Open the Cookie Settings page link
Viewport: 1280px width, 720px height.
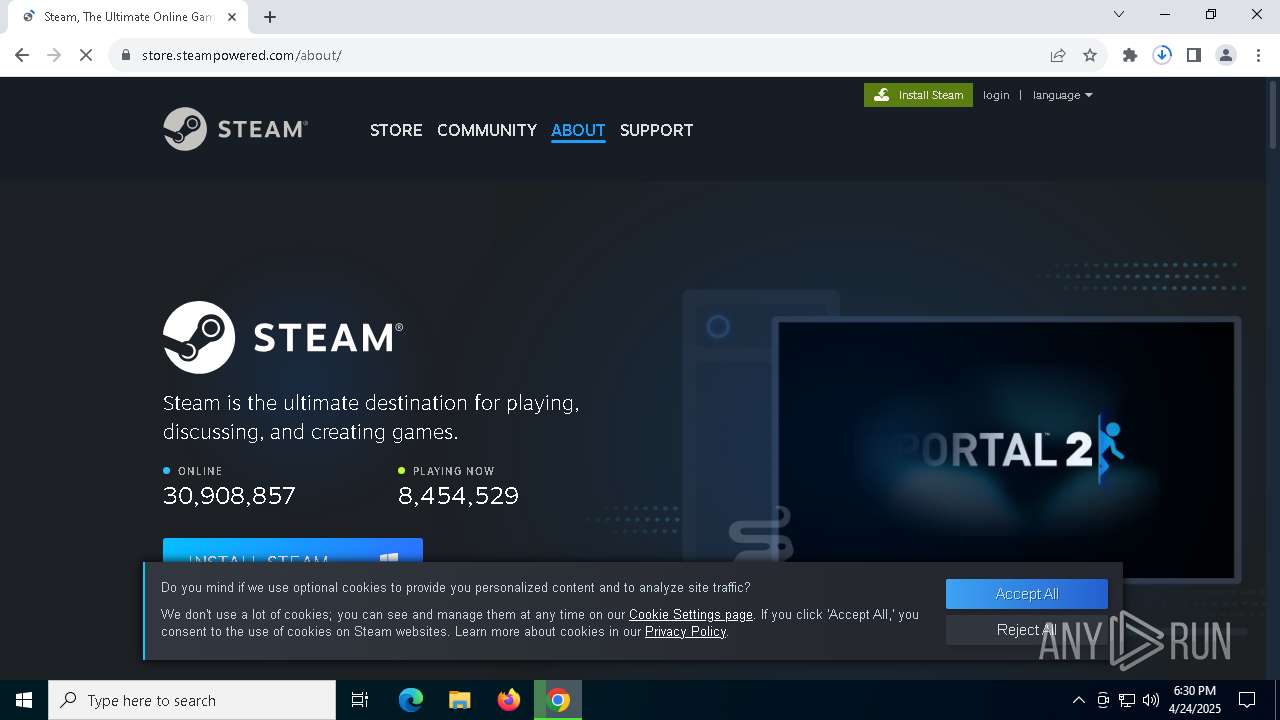pyautogui.click(x=691, y=615)
